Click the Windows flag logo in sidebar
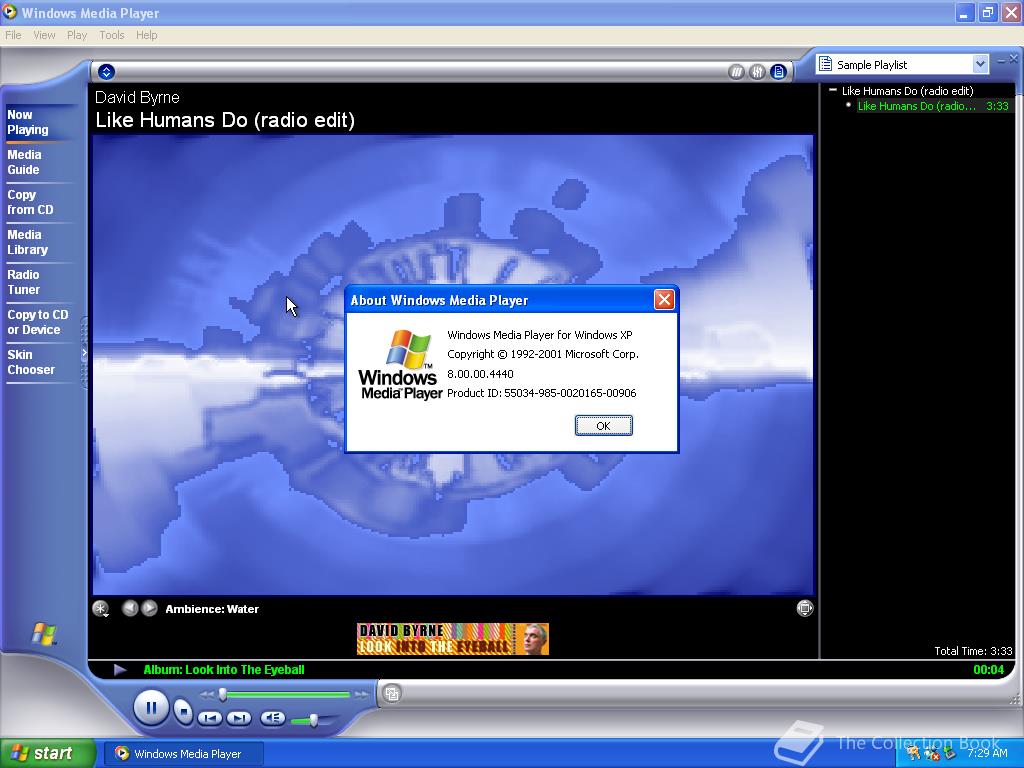The width and height of the screenshot is (1024, 768). point(44,633)
